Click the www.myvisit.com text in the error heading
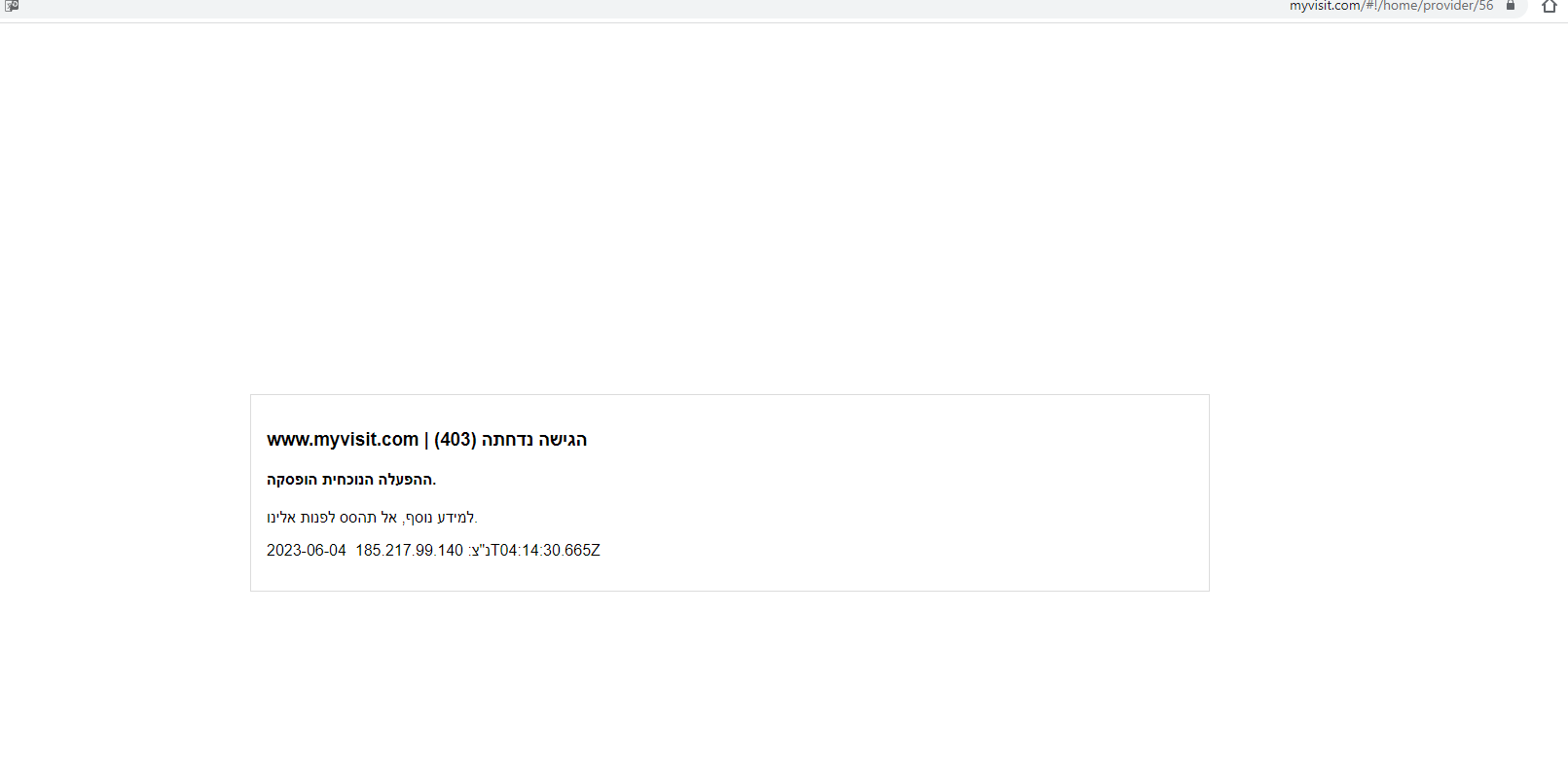The height and width of the screenshot is (759, 1568). 343,440
